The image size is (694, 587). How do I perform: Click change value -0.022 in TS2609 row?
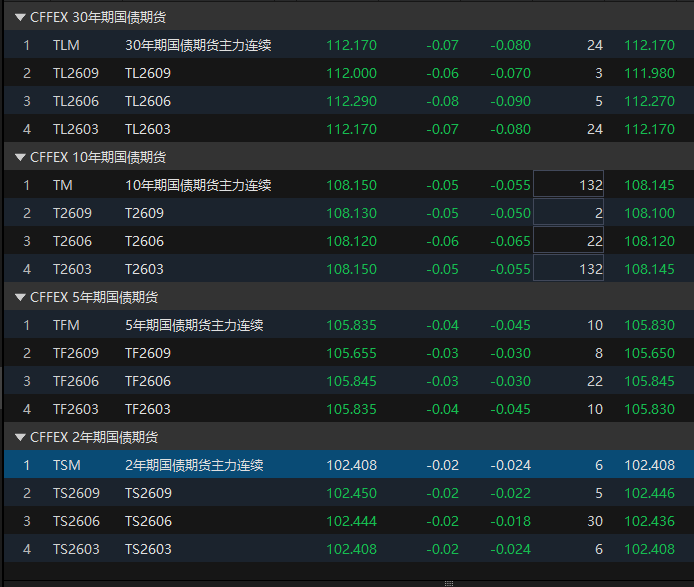pos(510,493)
